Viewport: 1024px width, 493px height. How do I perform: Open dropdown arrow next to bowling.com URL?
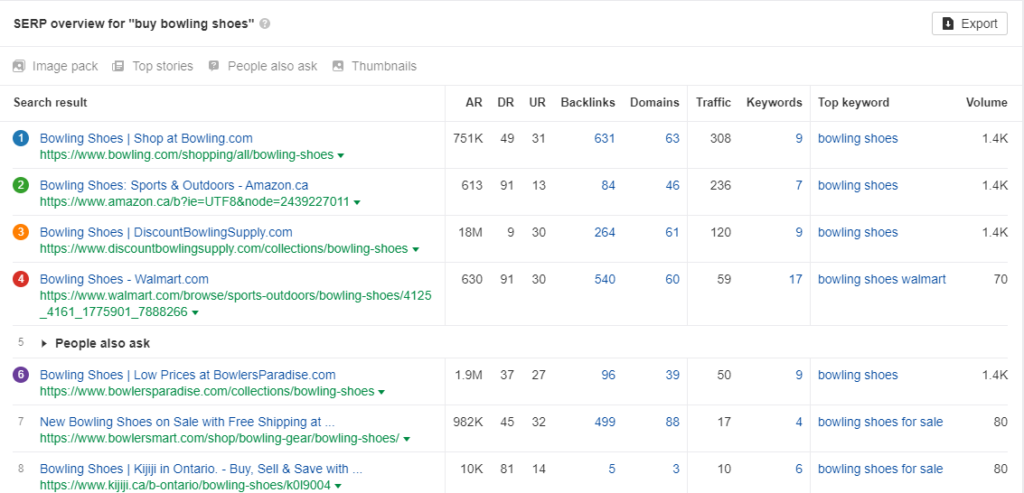click(341, 155)
